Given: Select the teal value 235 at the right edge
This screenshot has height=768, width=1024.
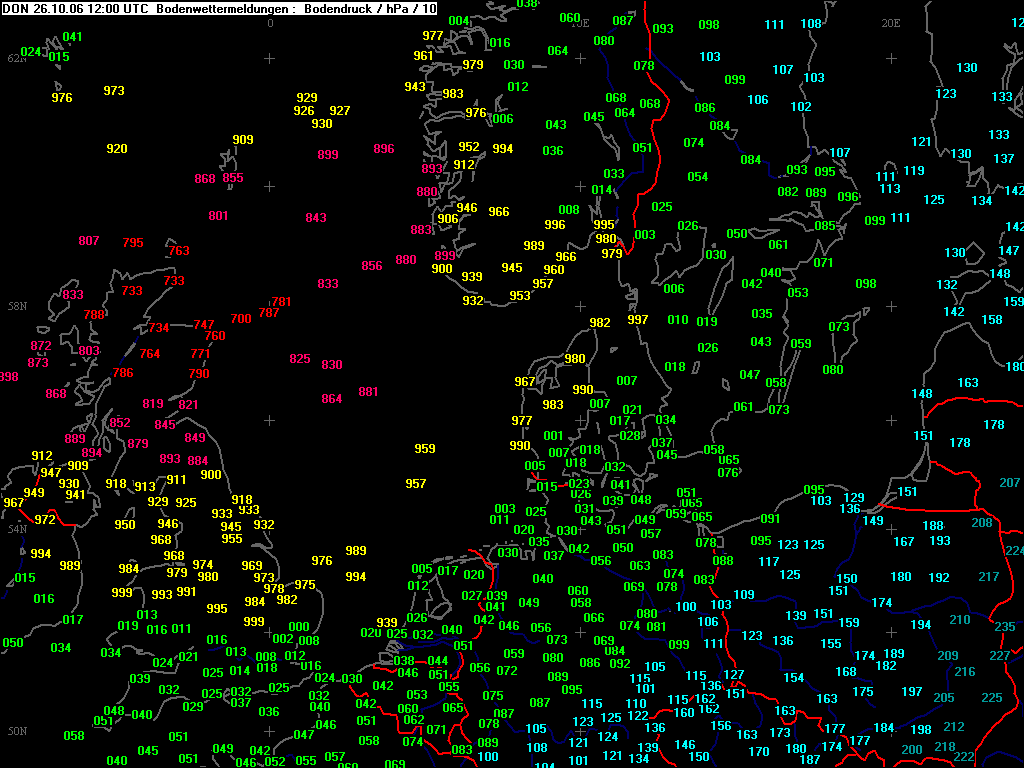Looking at the screenshot, I should (1005, 627).
